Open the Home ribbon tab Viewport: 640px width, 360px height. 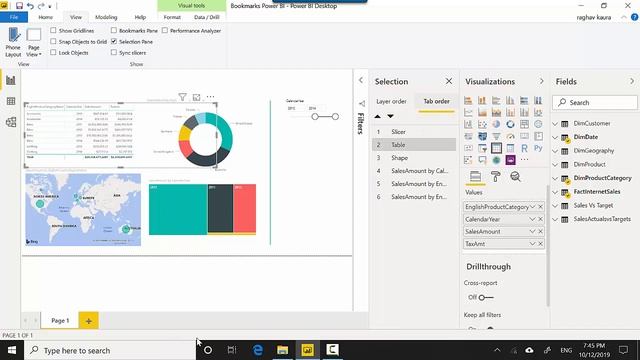tap(45, 17)
